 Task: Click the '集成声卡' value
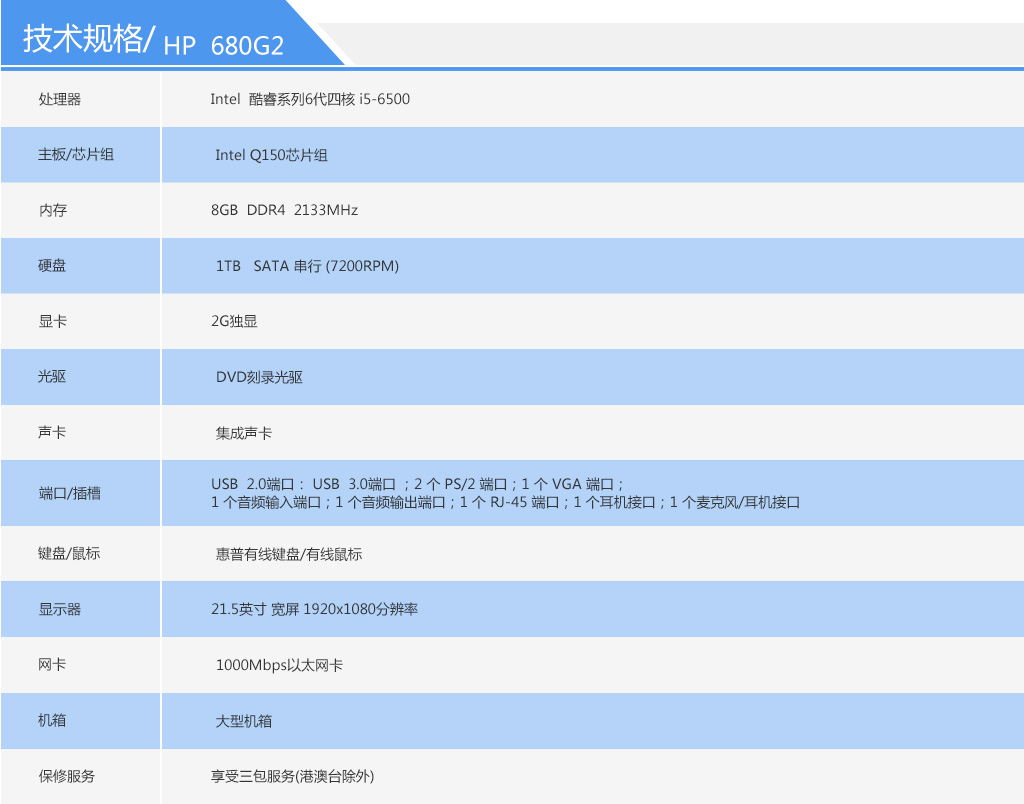(244, 434)
